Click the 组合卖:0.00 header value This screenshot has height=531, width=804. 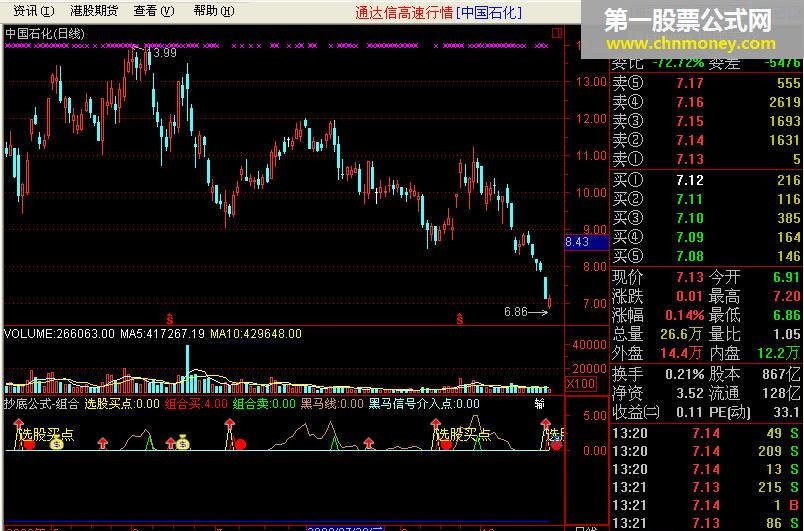[x=264, y=404]
